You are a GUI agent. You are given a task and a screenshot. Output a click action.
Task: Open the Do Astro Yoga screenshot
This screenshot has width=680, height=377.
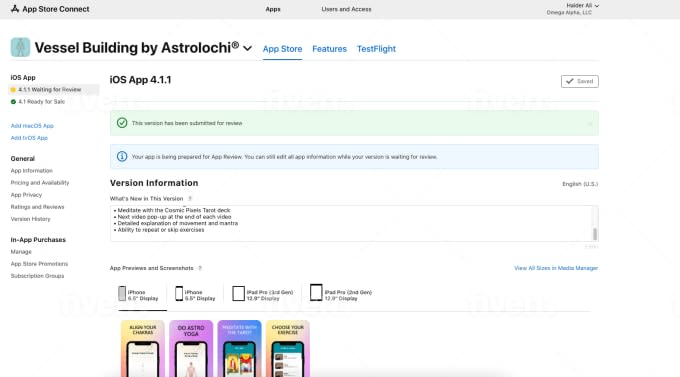point(191,349)
